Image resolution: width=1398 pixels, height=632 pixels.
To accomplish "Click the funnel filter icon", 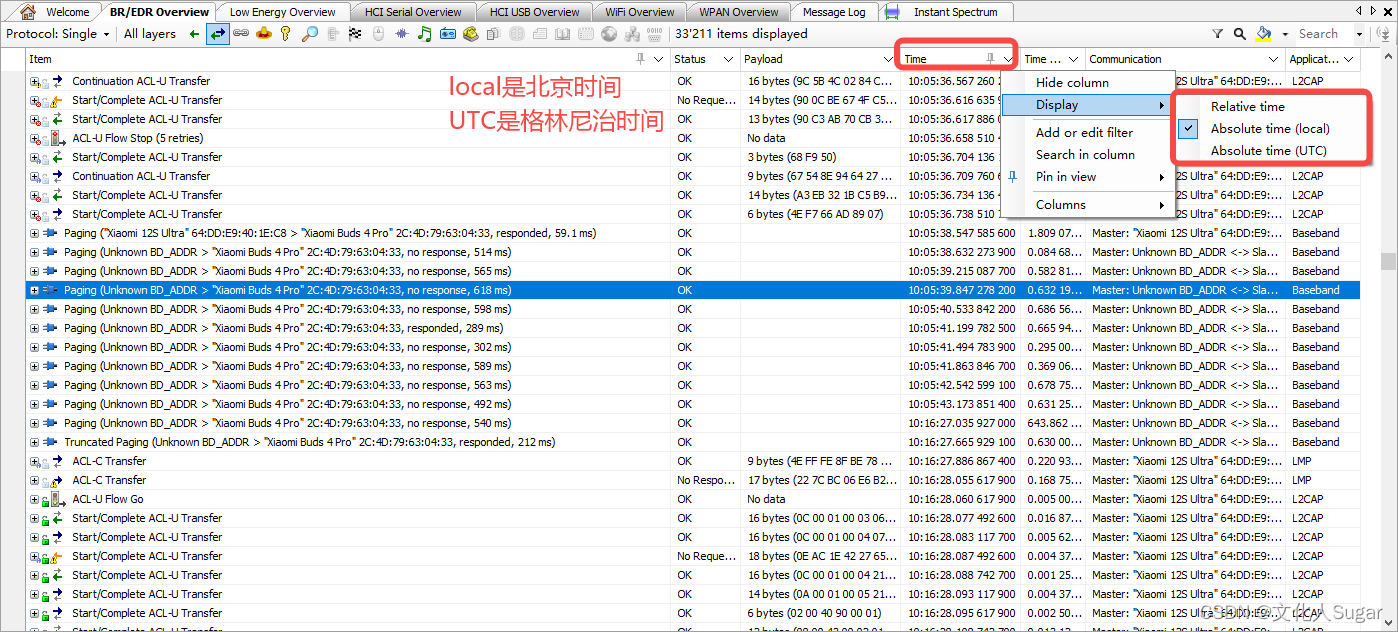I will click(1217, 34).
